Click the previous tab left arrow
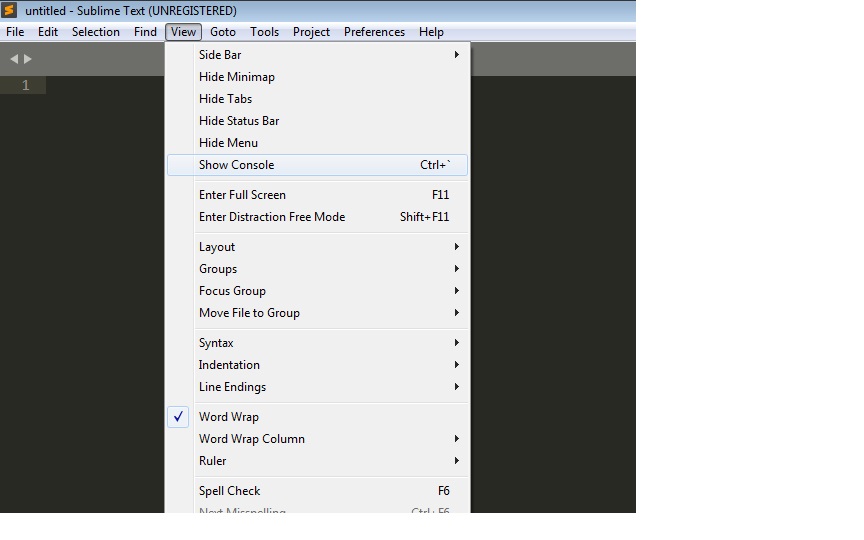Viewport: 864px width, 540px height. pyautogui.click(x=14, y=59)
